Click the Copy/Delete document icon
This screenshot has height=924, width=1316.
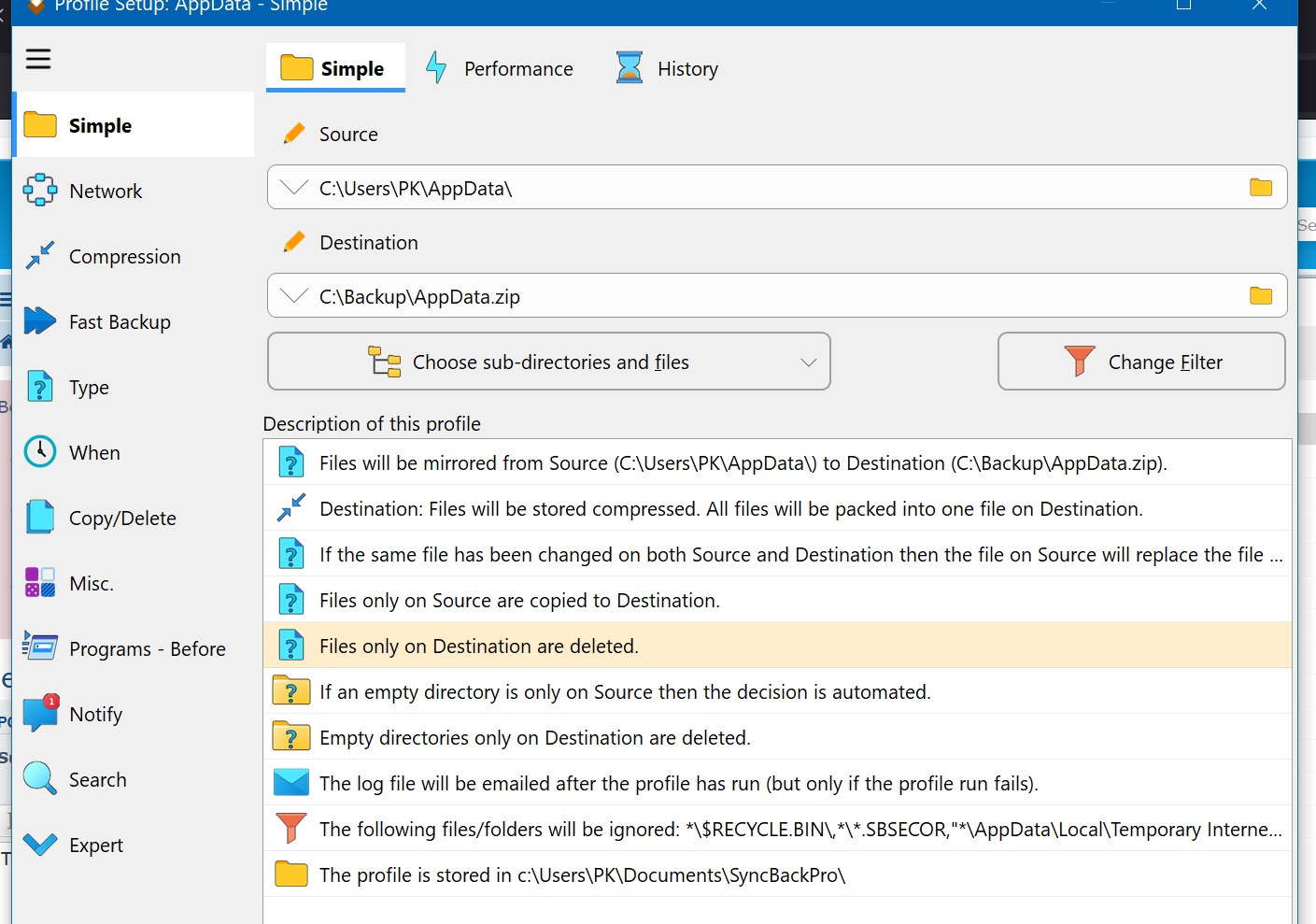[x=40, y=517]
